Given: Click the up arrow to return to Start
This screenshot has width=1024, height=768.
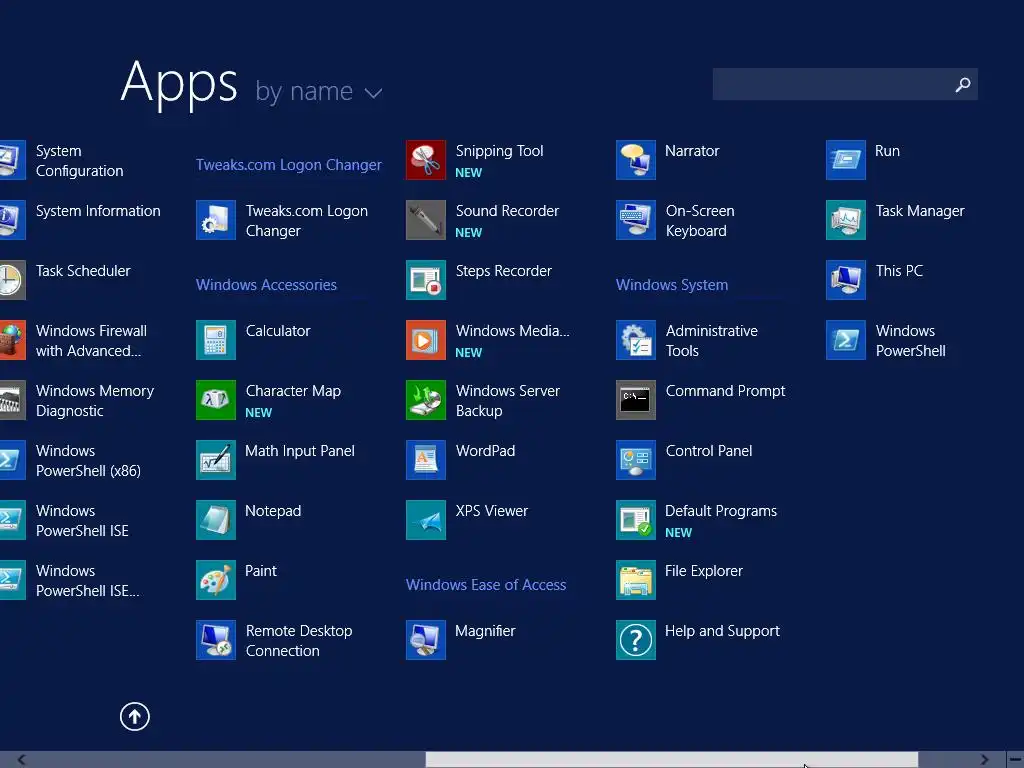Looking at the screenshot, I should [135, 716].
